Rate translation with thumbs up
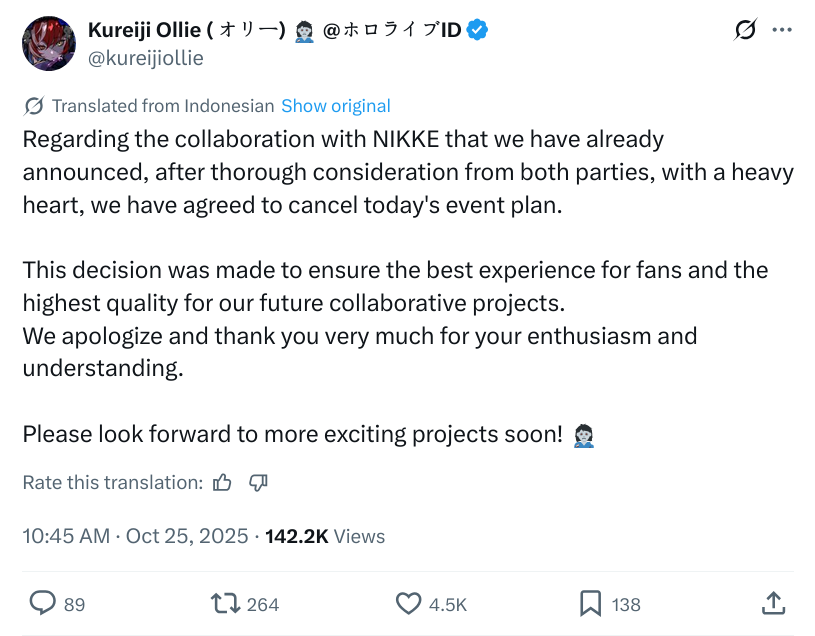 pyautogui.click(x=222, y=483)
